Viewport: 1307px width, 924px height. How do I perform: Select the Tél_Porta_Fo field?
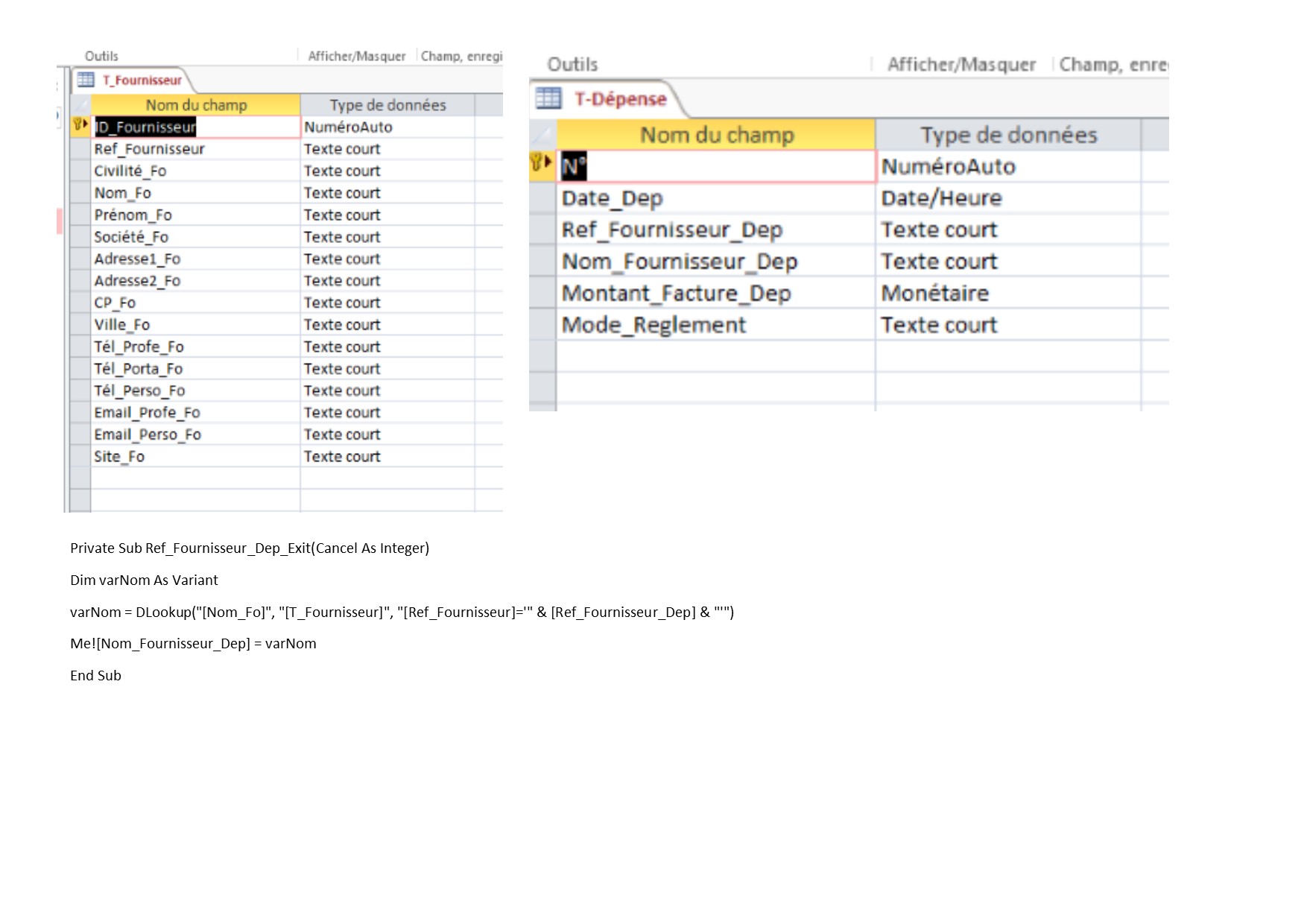[x=196, y=369]
